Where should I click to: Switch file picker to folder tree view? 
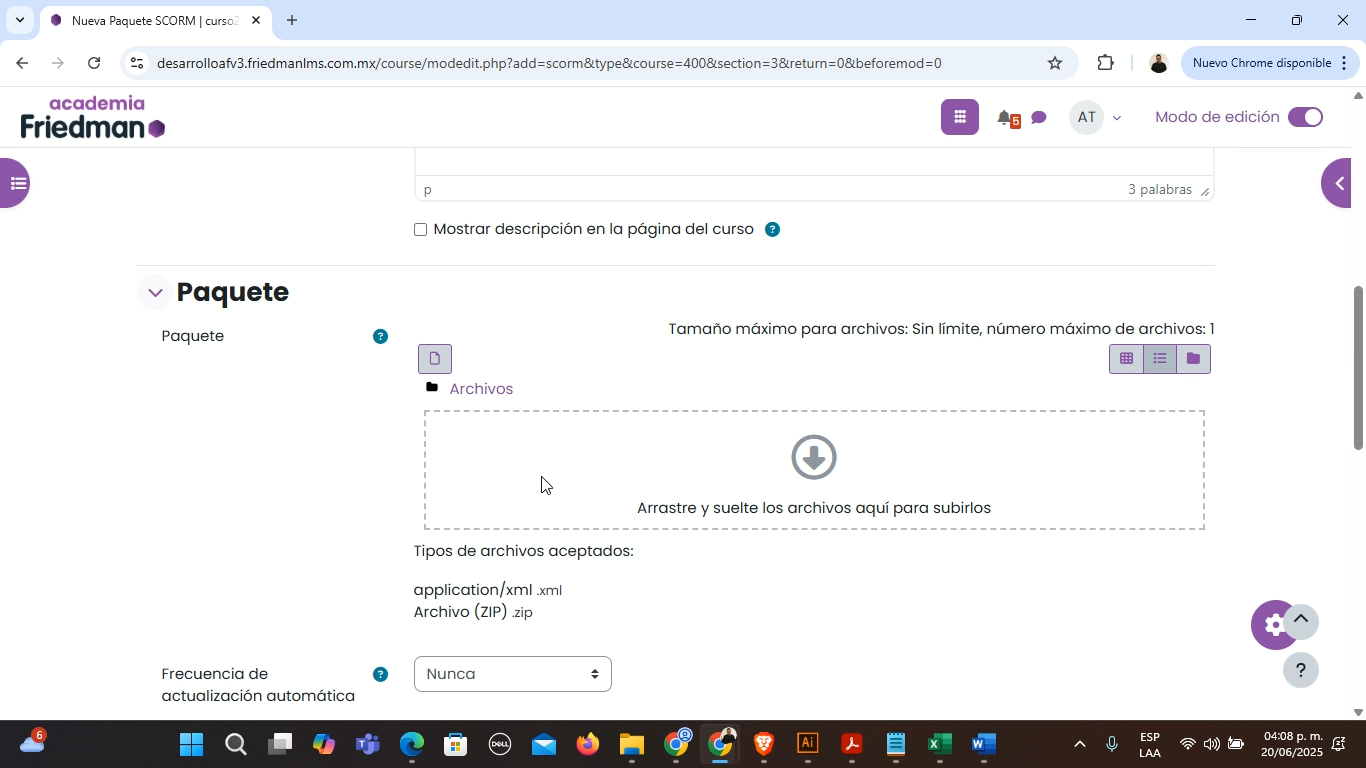[1193, 359]
